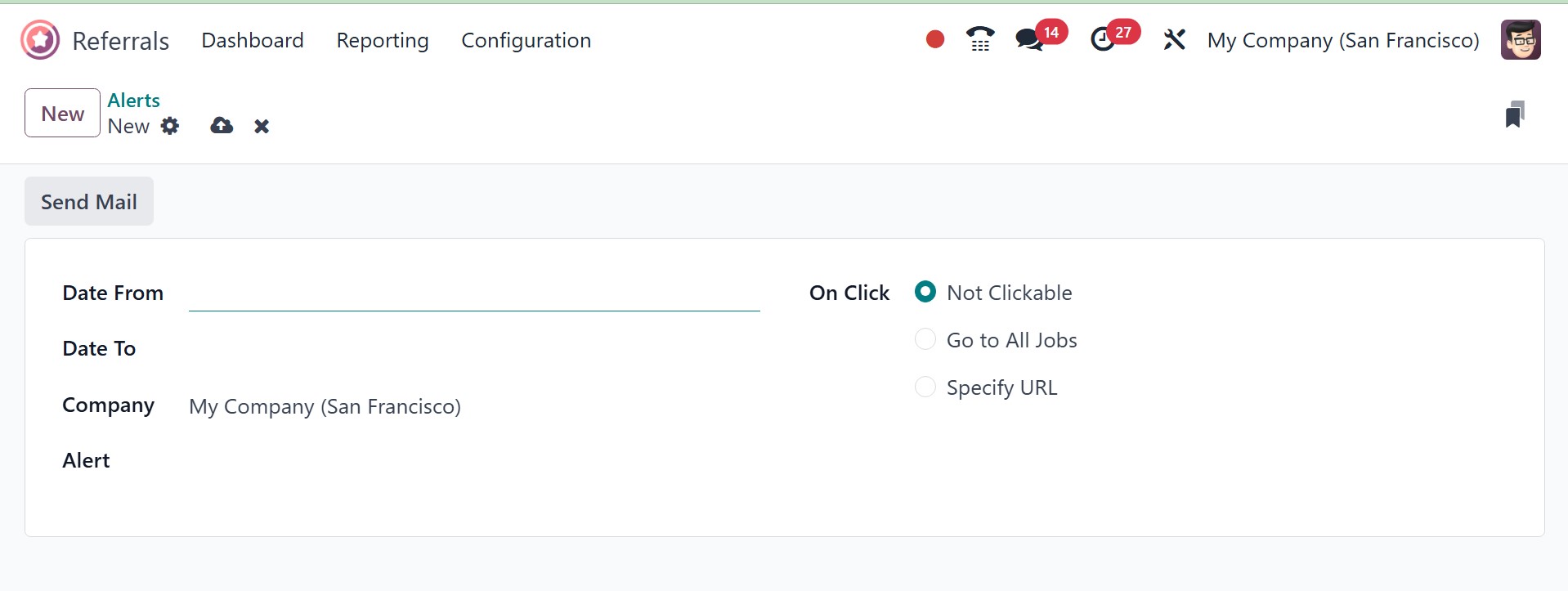Image resolution: width=1568 pixels, height=591 pixels.
Task: Open the debug tools wrench icon
Action: 1174,39
